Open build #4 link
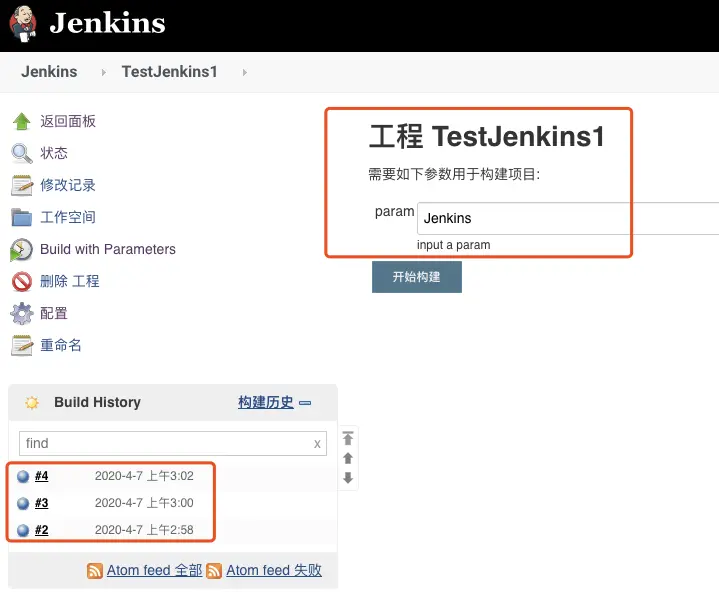Viewport: 719px width, 596px height. (x=41, y=476)
